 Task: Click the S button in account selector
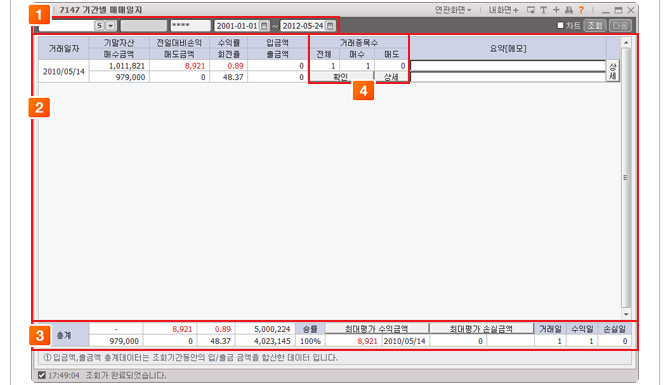[100, 26]
